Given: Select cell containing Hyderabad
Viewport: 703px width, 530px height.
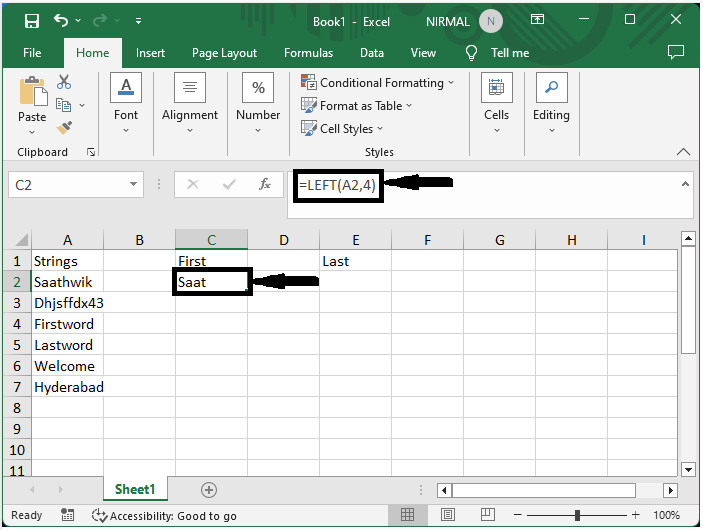Looking at the screenshot, I should (67, 387).
